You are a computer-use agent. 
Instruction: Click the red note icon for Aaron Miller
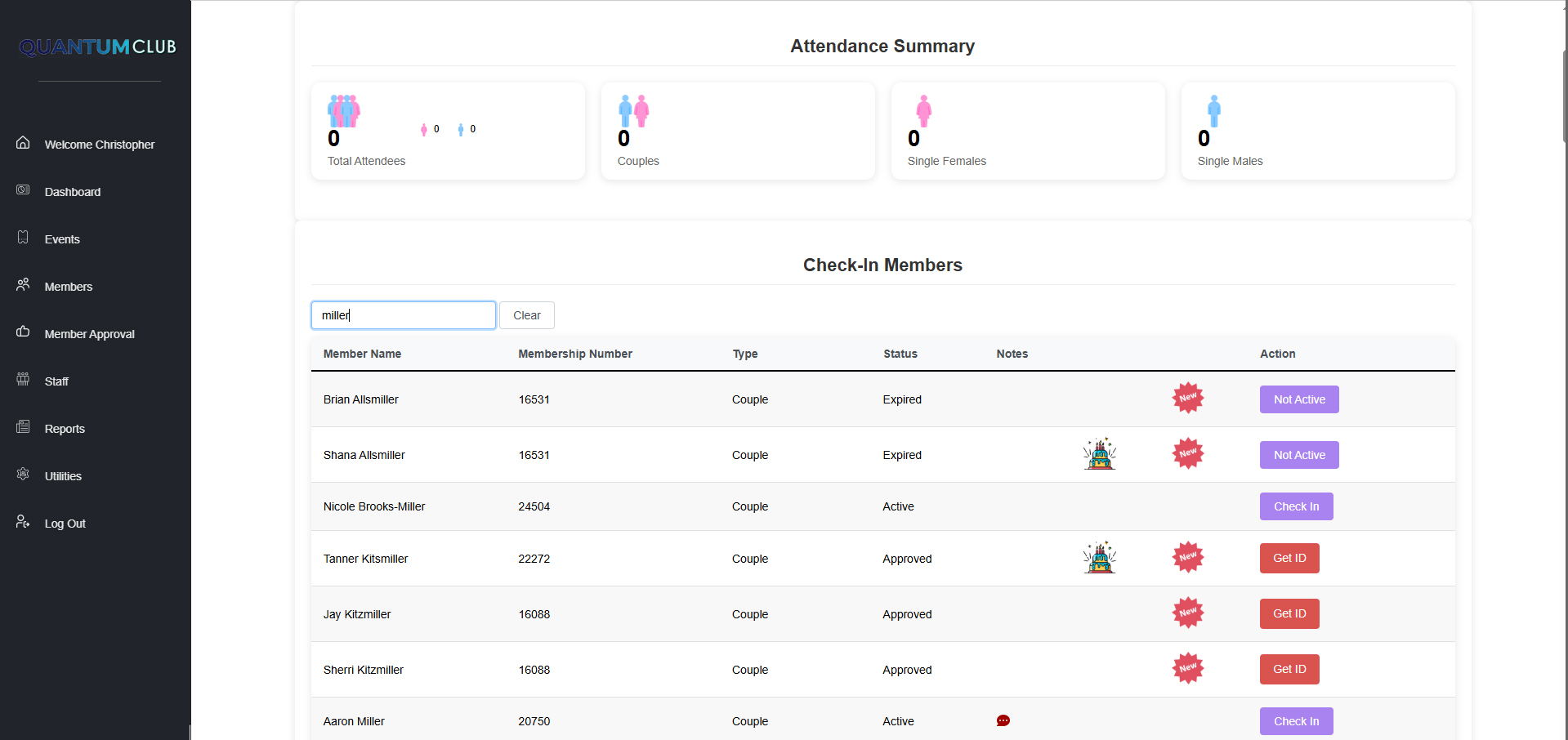point(1003,720)
